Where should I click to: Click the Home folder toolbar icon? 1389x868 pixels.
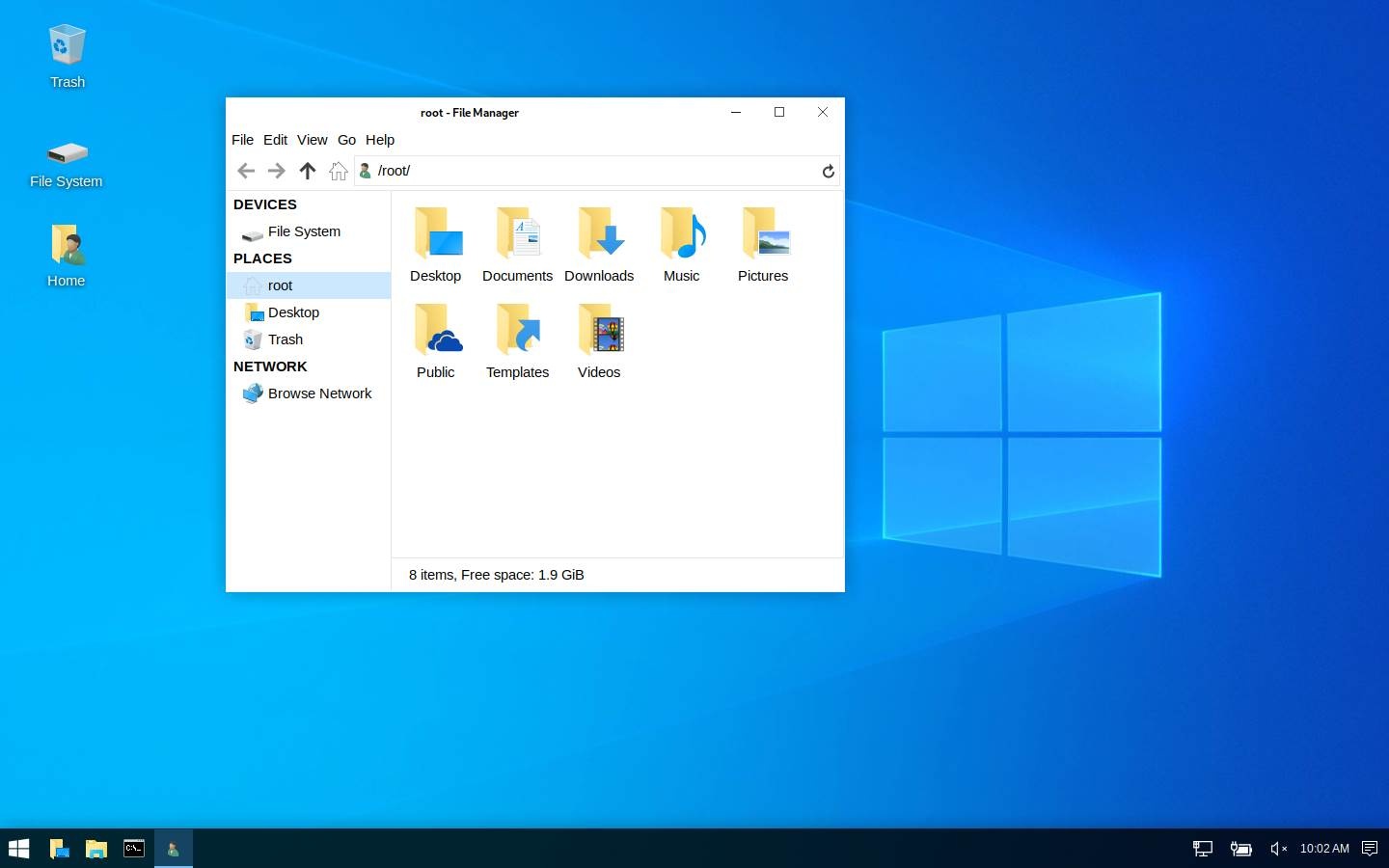click(338, 171)
